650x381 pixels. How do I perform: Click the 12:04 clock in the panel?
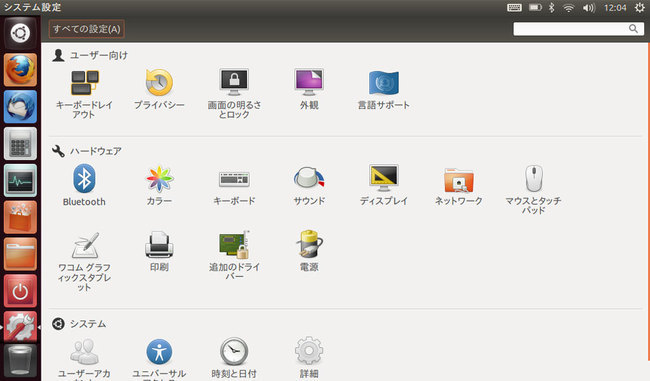click(615, 7)
